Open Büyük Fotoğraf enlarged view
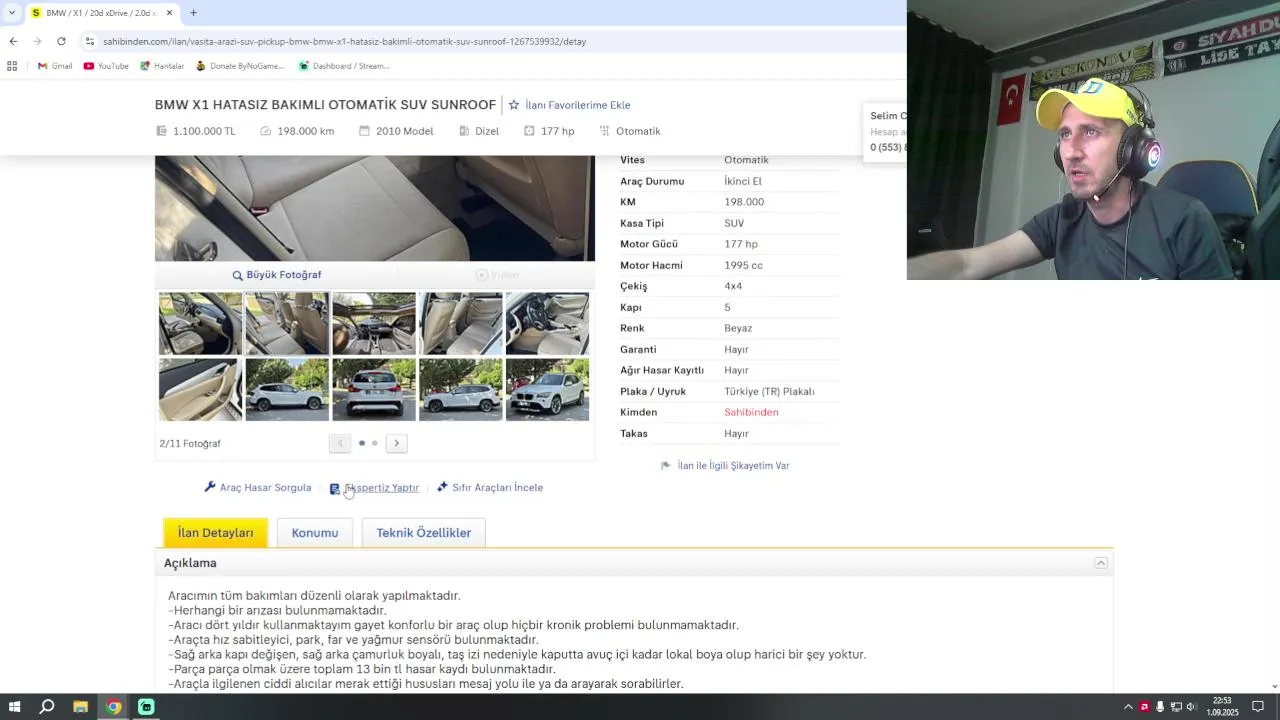Viewport: 1280px width, 720px height. (x=277, y=275)
